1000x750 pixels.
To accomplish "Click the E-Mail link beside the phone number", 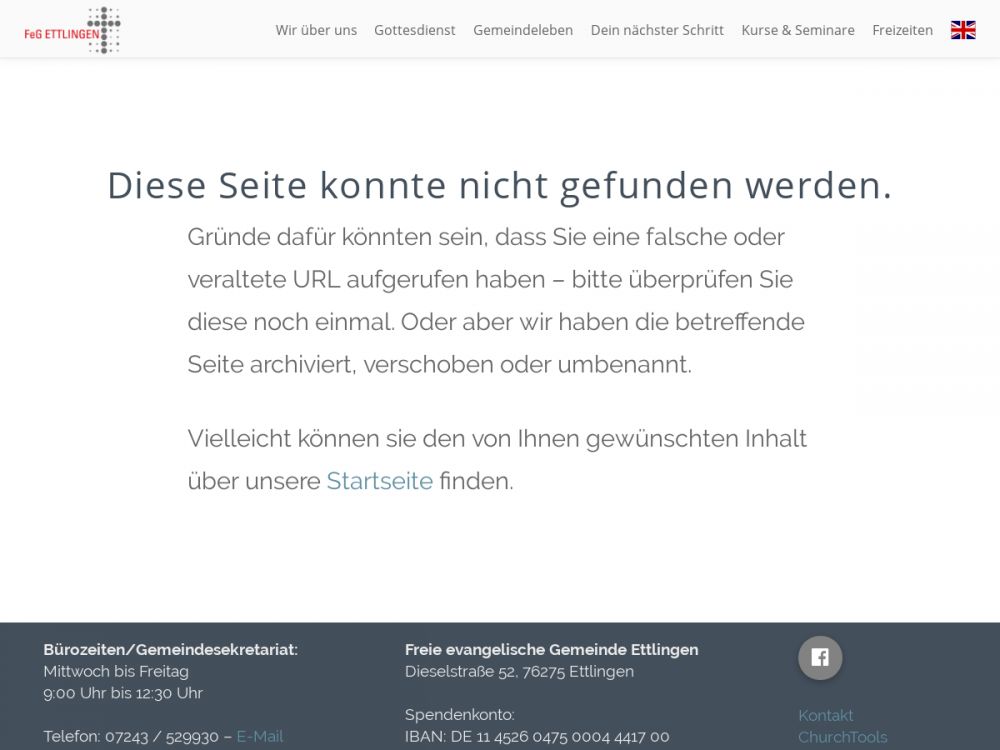I will 259,736.
